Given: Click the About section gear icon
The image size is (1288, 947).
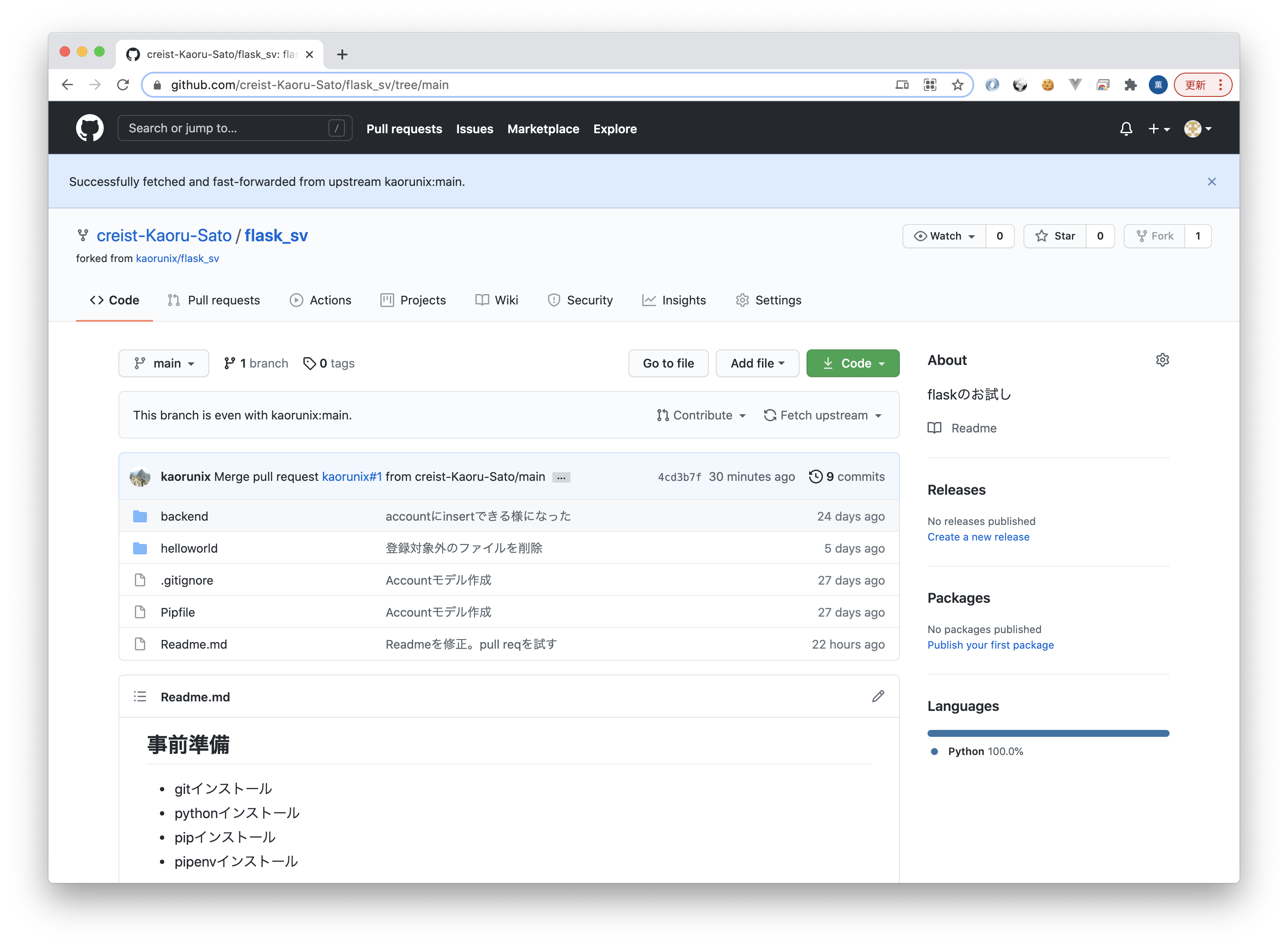Looking at the screenshot, I should (x=1162, y=360).
